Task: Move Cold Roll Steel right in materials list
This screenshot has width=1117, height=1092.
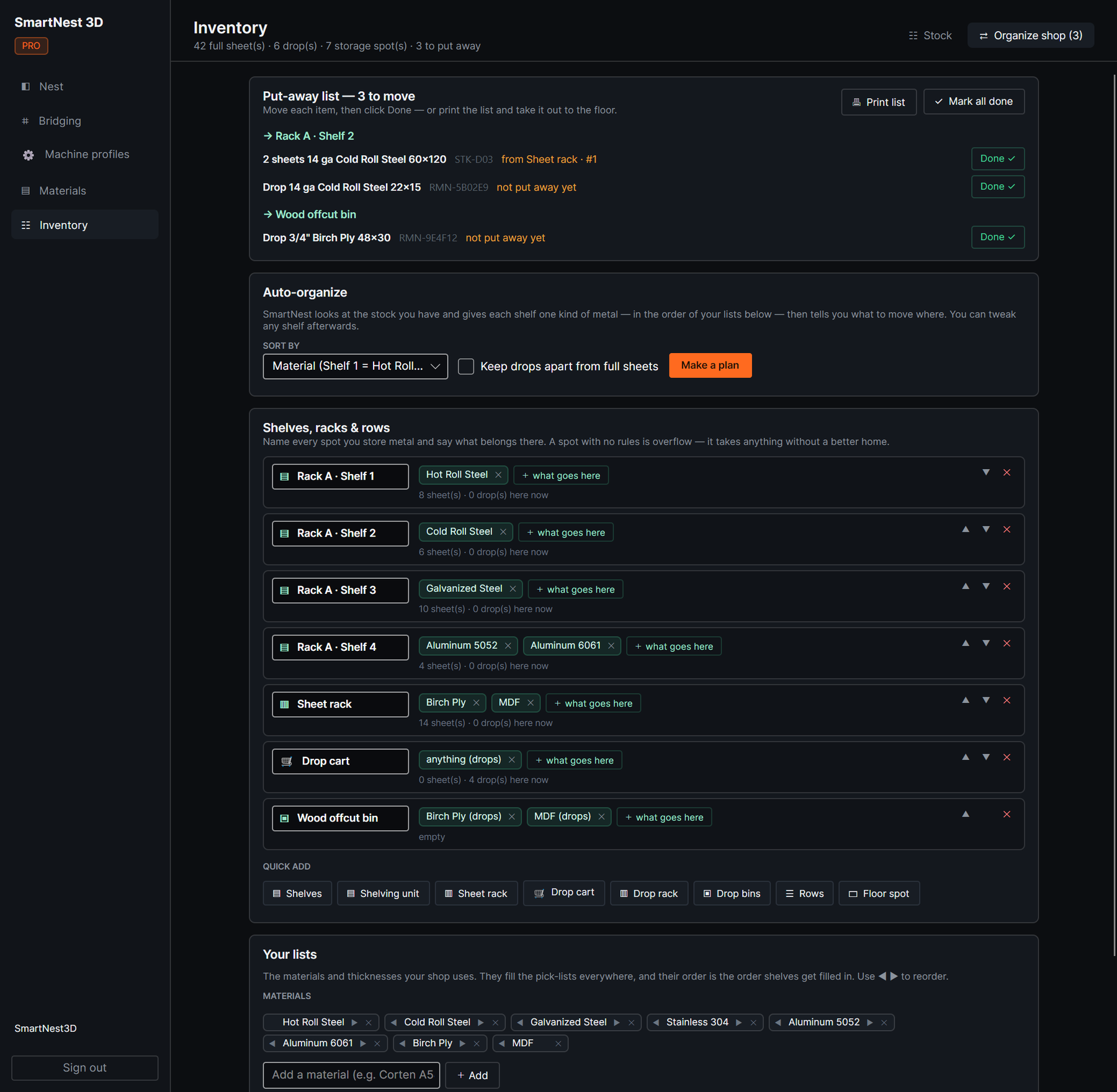Action: 481,1023
